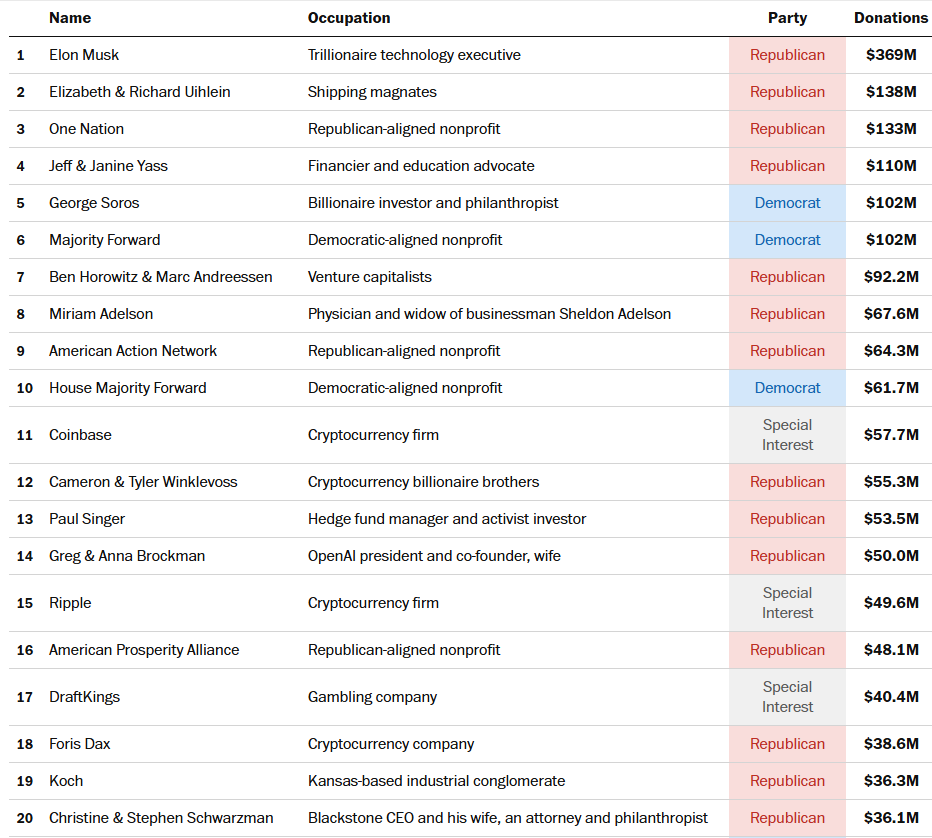This screenshot has width=932, height=838.
Task: Click the Name column header
Action: coord(70,18)
